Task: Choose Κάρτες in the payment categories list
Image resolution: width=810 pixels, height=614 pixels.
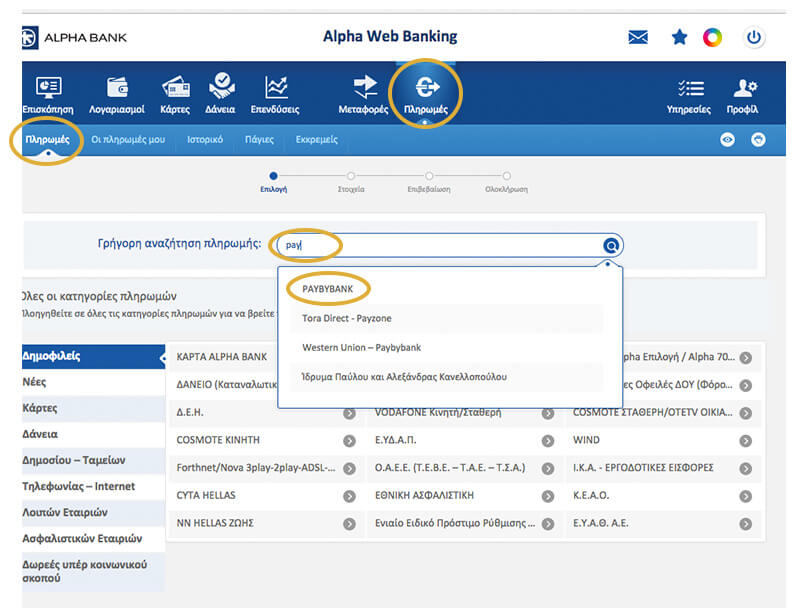Action: [x=93, y=408]
